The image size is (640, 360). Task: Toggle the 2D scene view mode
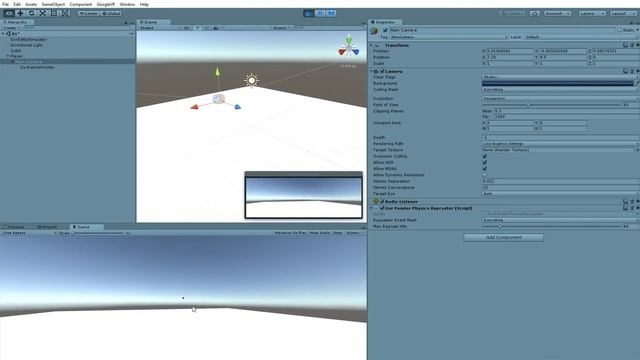(186, 28)
